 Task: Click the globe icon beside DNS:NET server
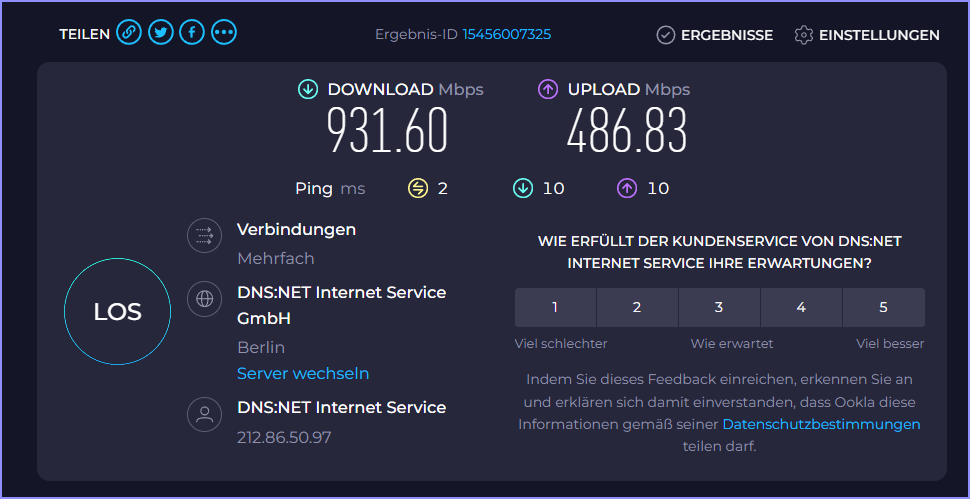pyautogui.click(x=204, y=299)
